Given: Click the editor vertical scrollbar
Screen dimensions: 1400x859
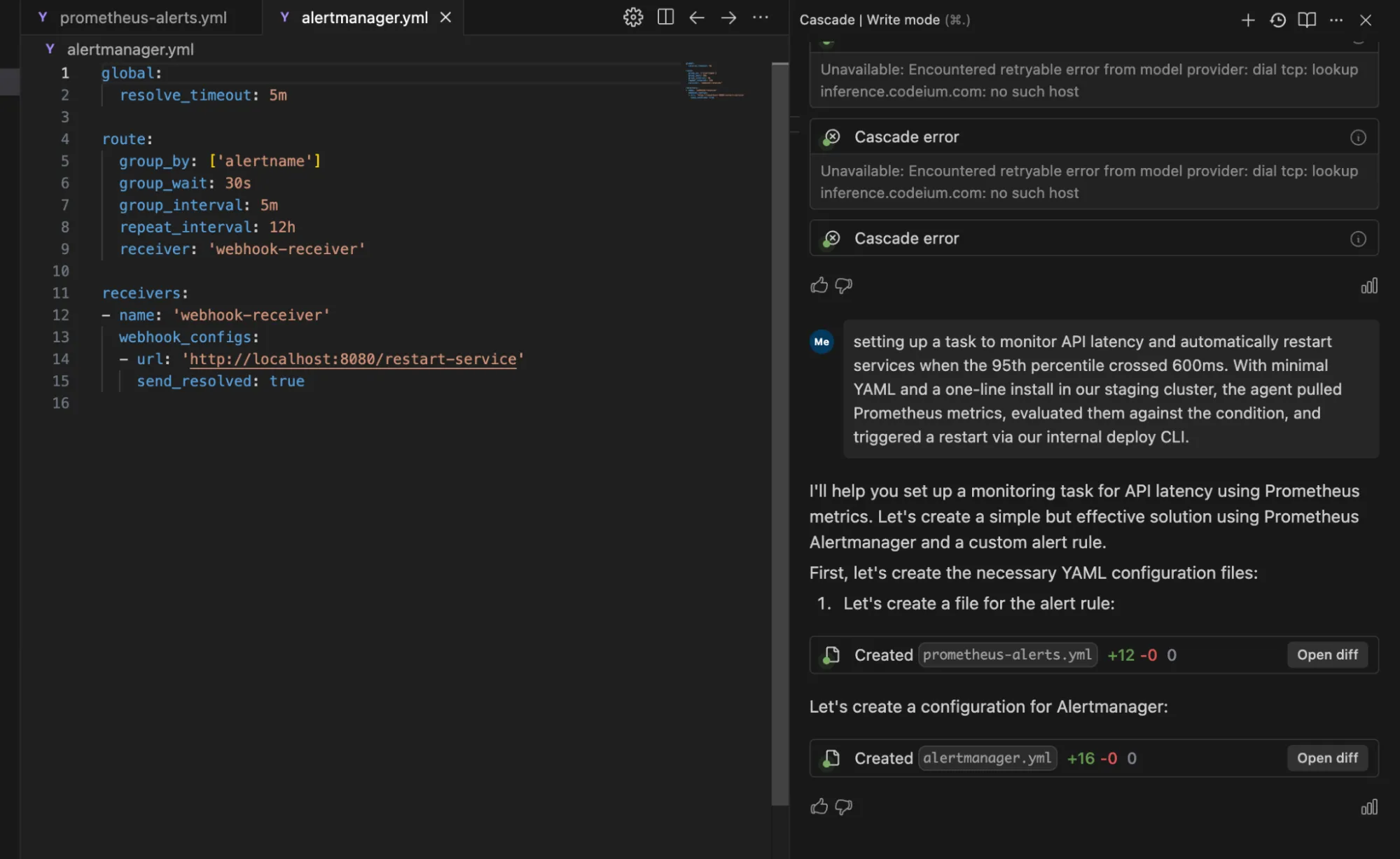Looking at the screenshot, I should pyautogui.click(x=779, y=434).
